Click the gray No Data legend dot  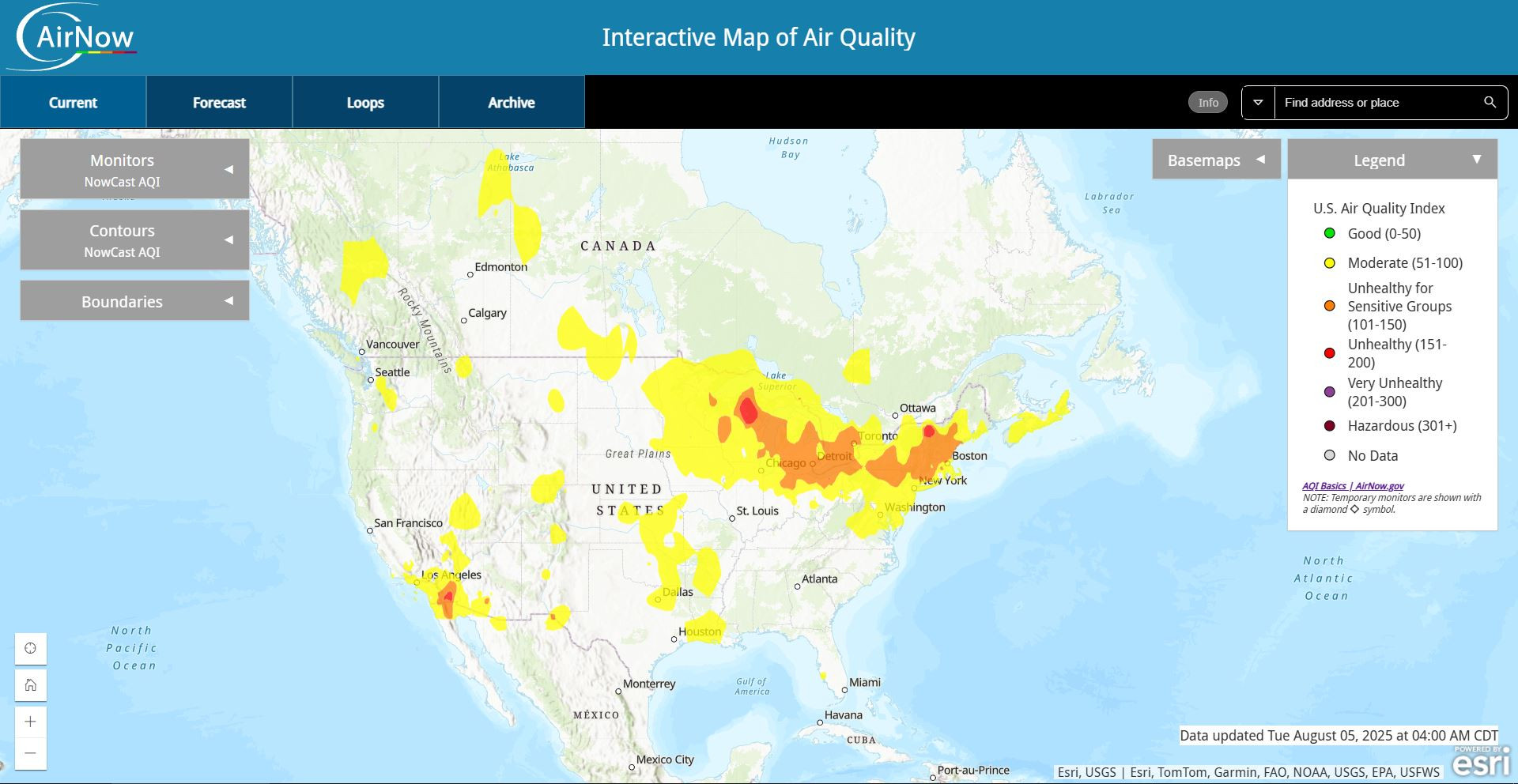click(1330, 455)
